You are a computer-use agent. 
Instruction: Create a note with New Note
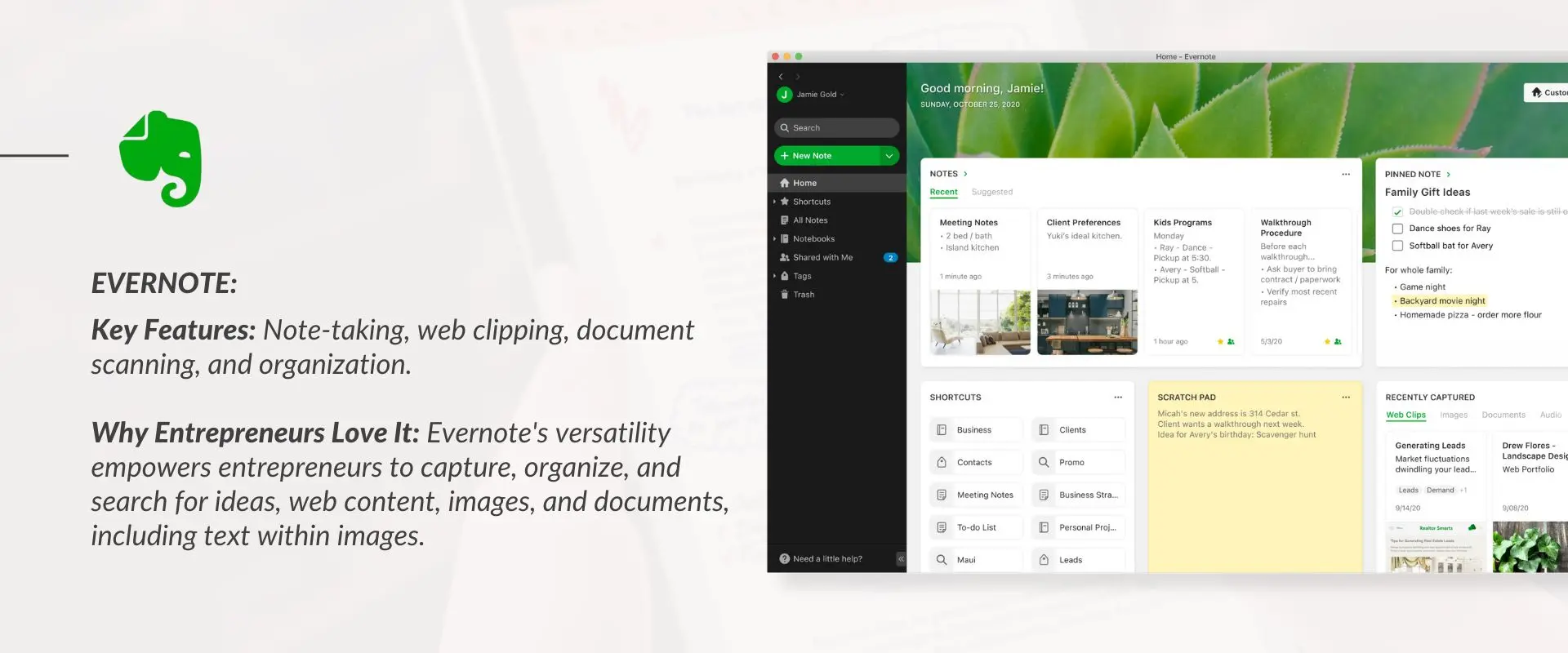point(826,156)
